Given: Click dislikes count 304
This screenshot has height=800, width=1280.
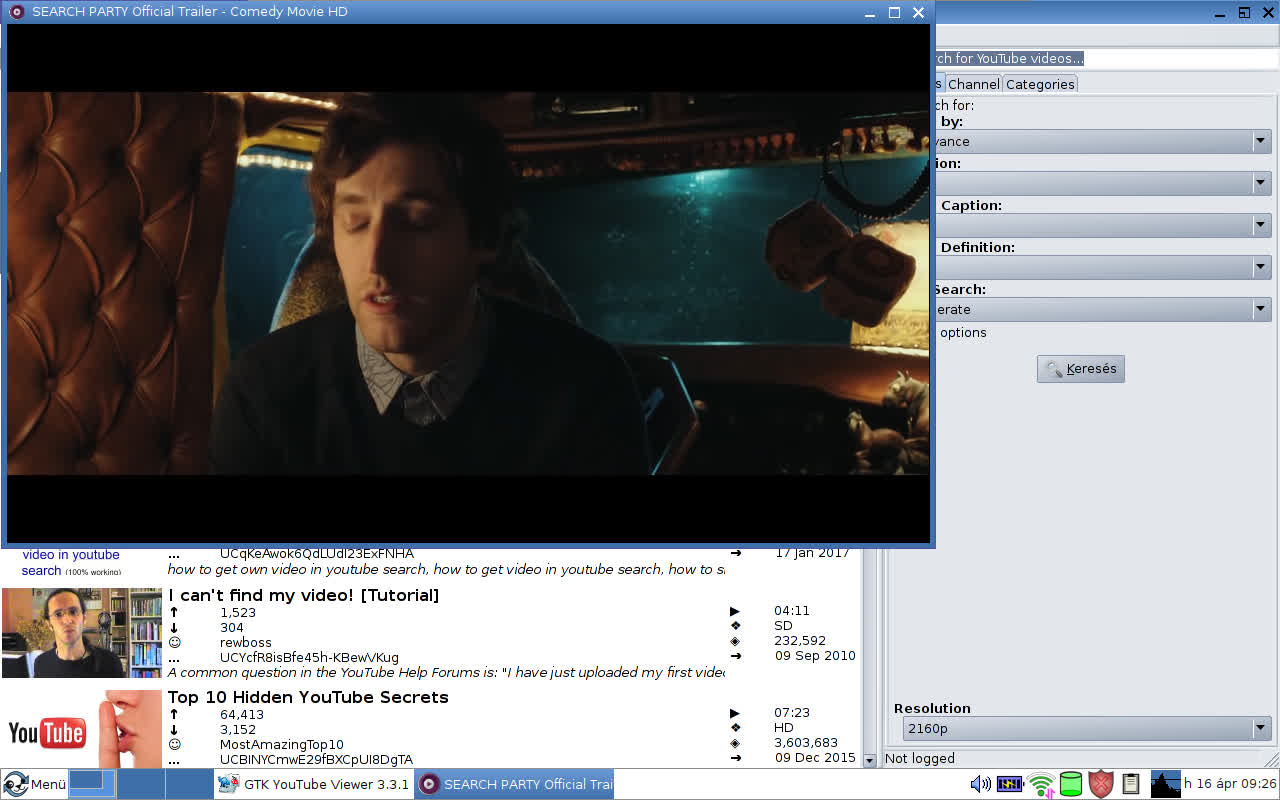Looking at the screenshot, I should 232,627.
